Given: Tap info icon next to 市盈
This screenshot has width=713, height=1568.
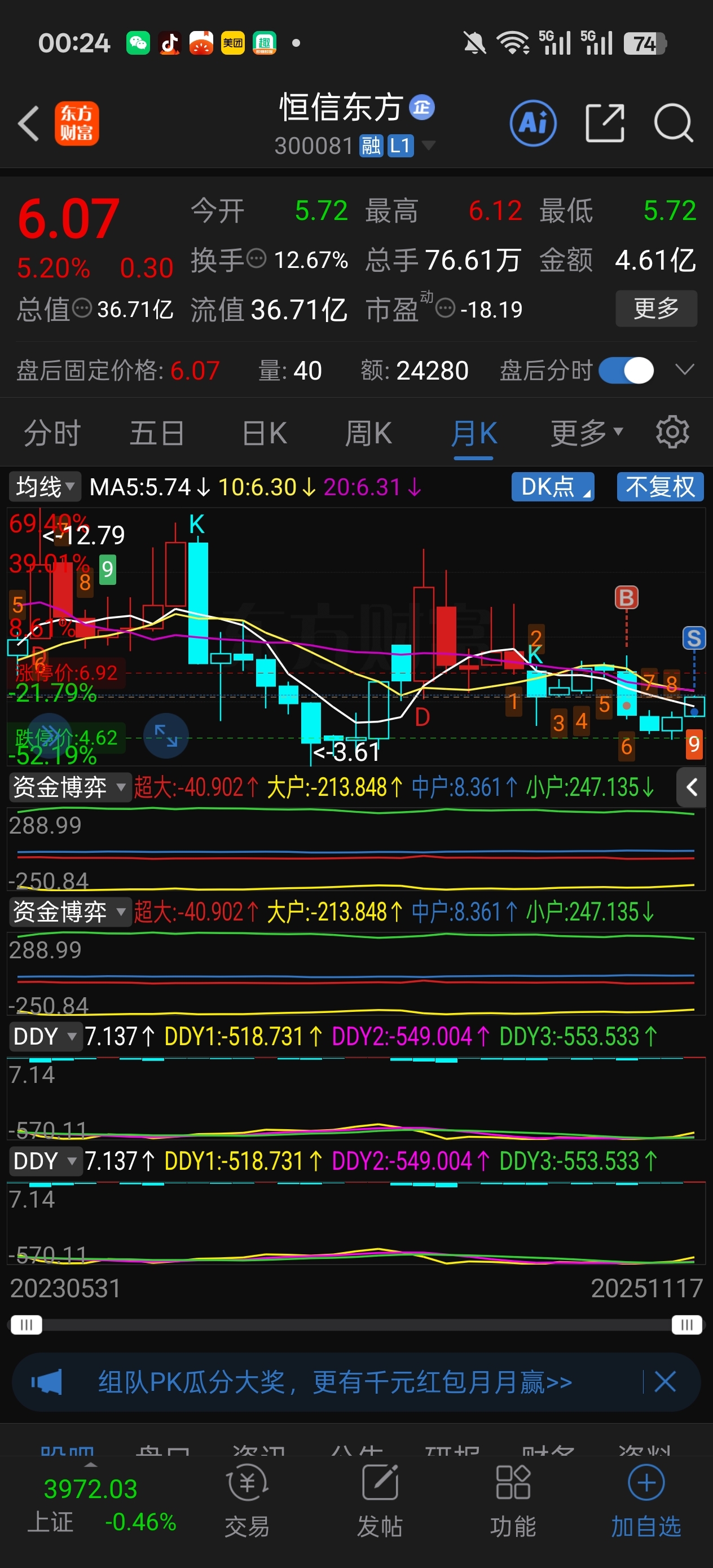Looking at the screenshot, I should pyautogui.click(x=446, y=308).
